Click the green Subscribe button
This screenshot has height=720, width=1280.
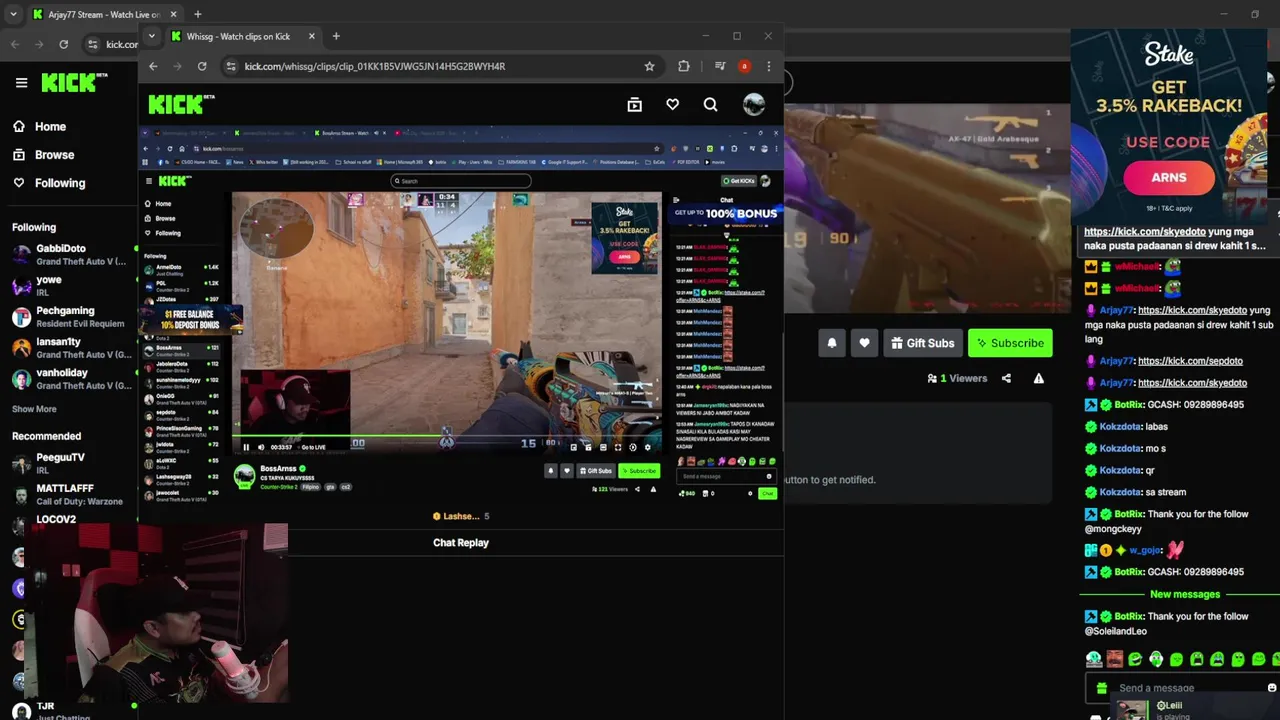click(1010, 343)
